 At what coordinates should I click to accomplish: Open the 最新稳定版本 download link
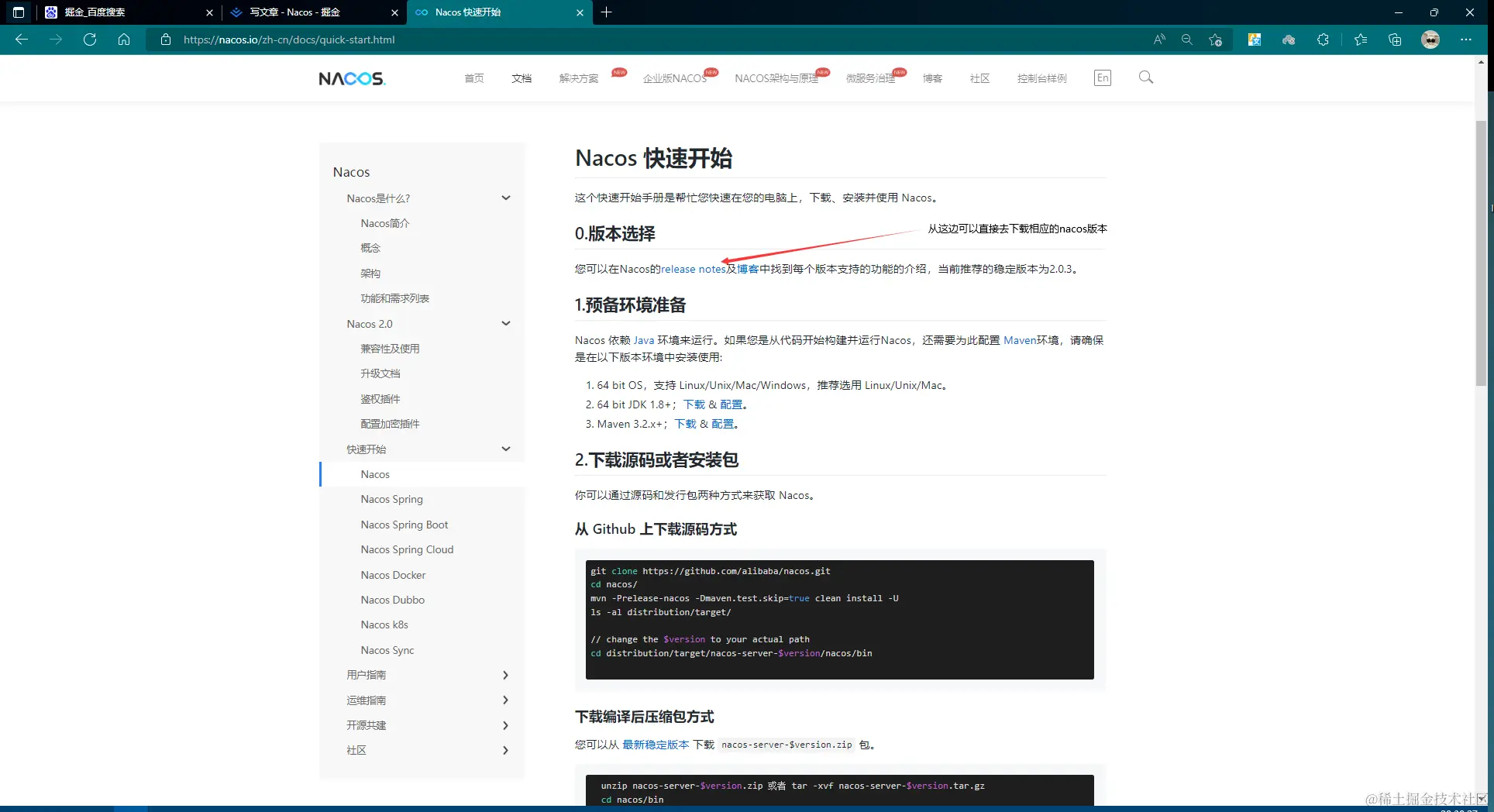656,745
